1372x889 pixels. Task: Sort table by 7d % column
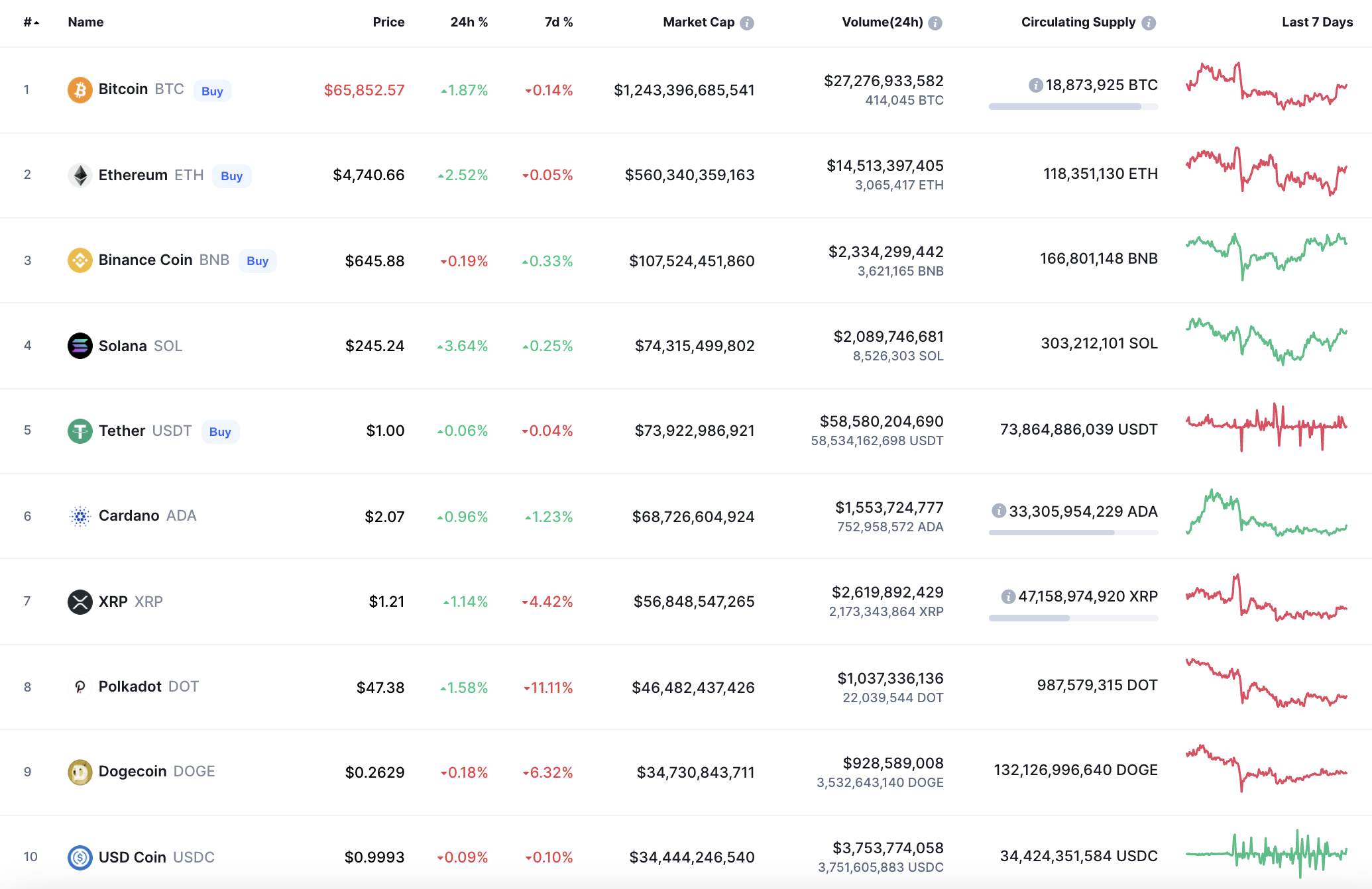(559, 22)
